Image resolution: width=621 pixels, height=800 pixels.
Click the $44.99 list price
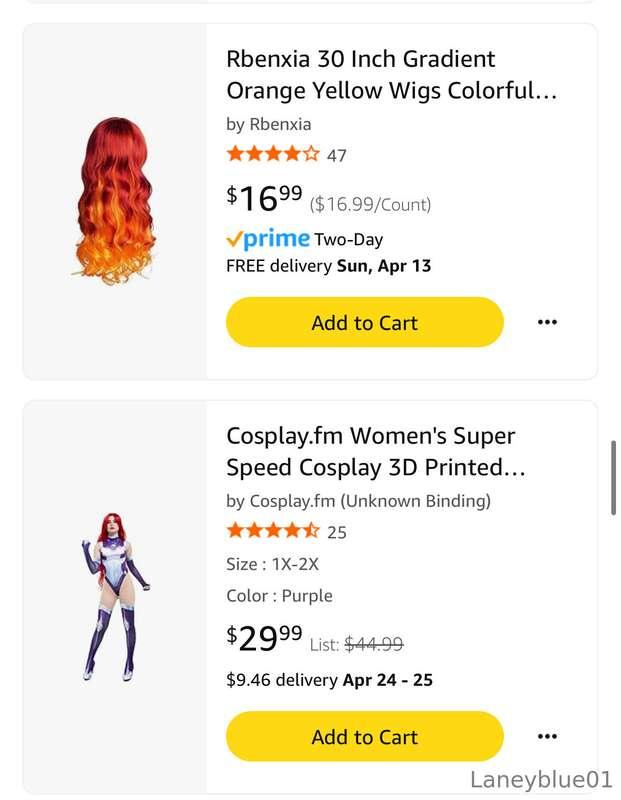pyautogui.click(x=373, y=644)
